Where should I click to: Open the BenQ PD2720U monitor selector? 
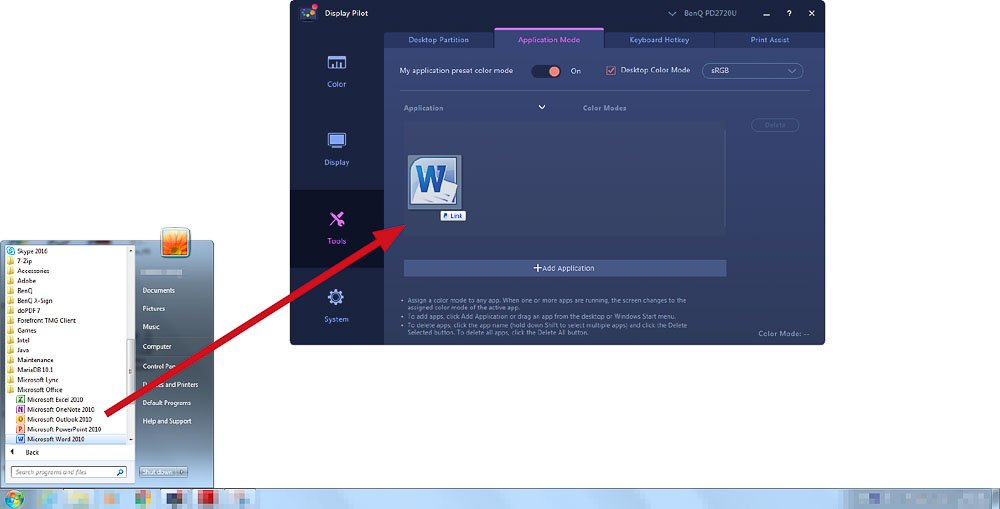(702, 13)
